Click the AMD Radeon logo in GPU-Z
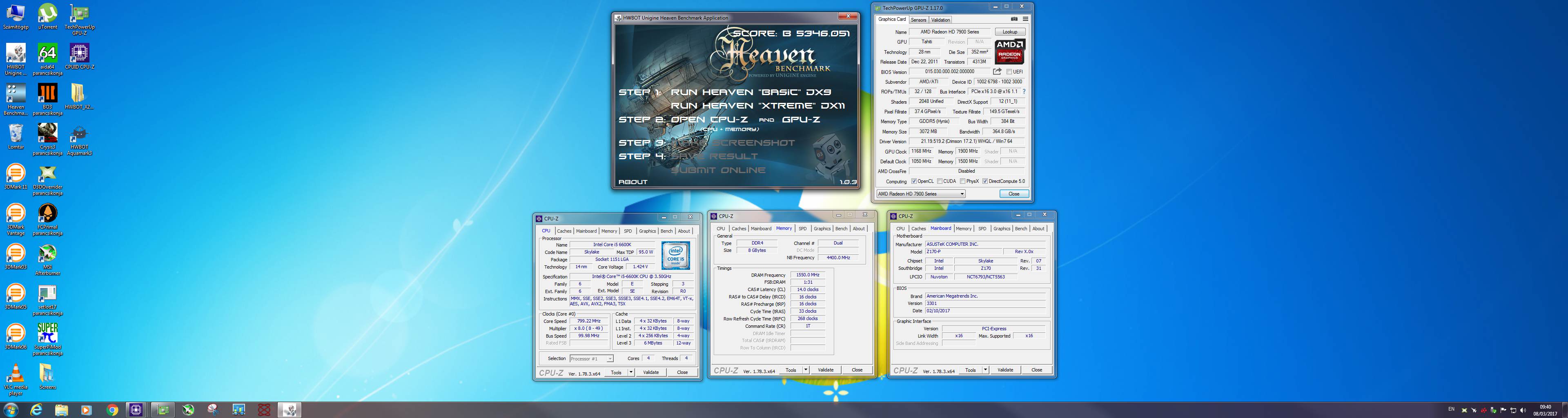Viewport: 1568px width, 418px height. coord(1010,52)
